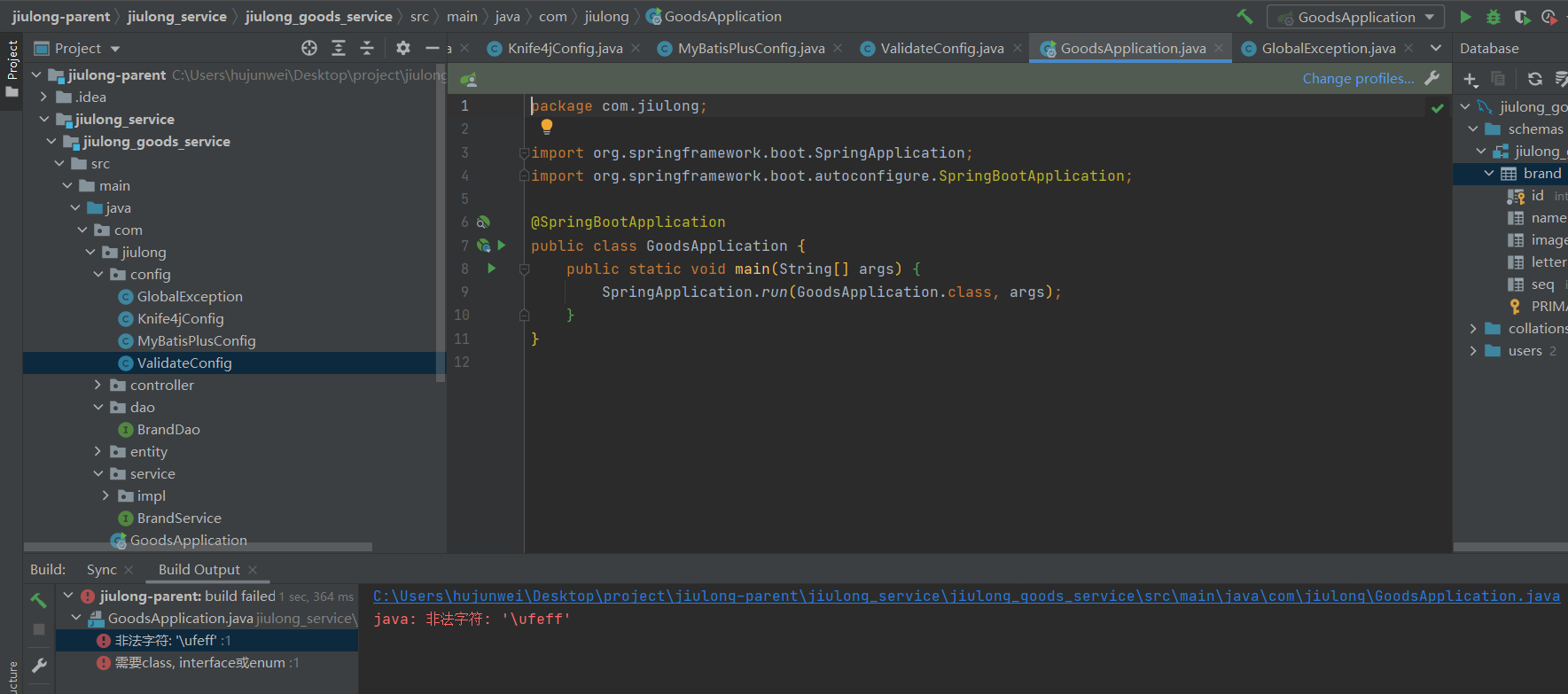
Task: Collapse the build failed node in Build tree
Action: (x=68, y=596)
